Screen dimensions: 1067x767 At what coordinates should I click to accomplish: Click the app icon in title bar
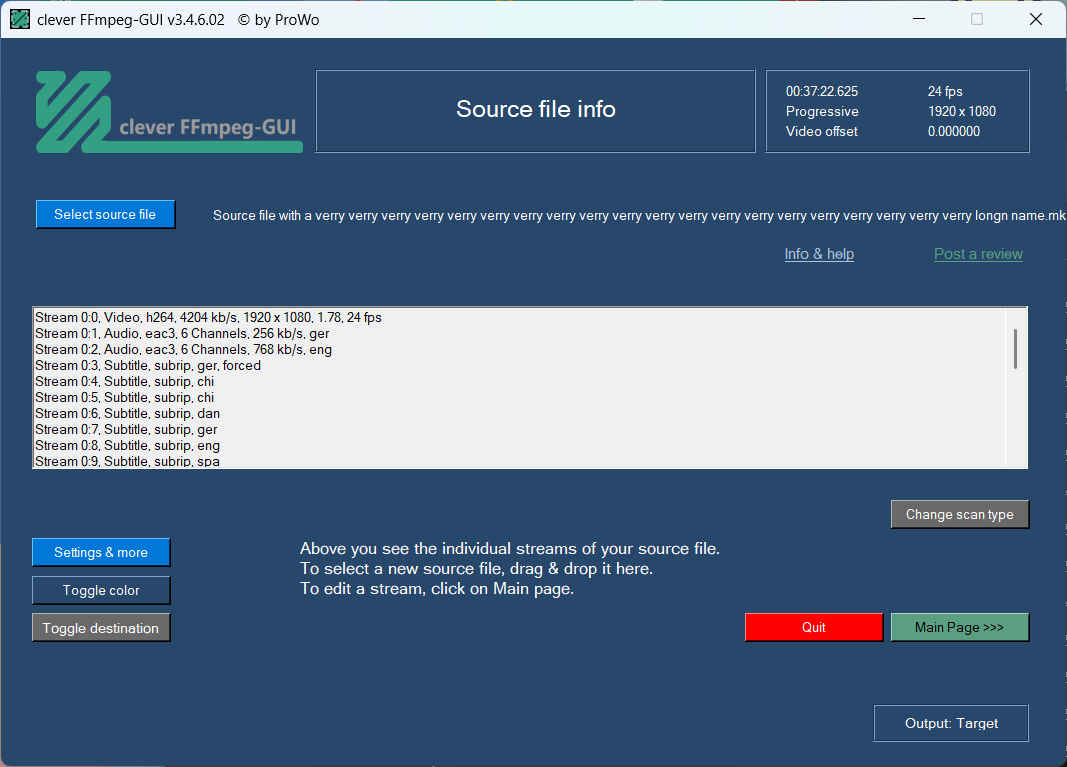(20, 20)
